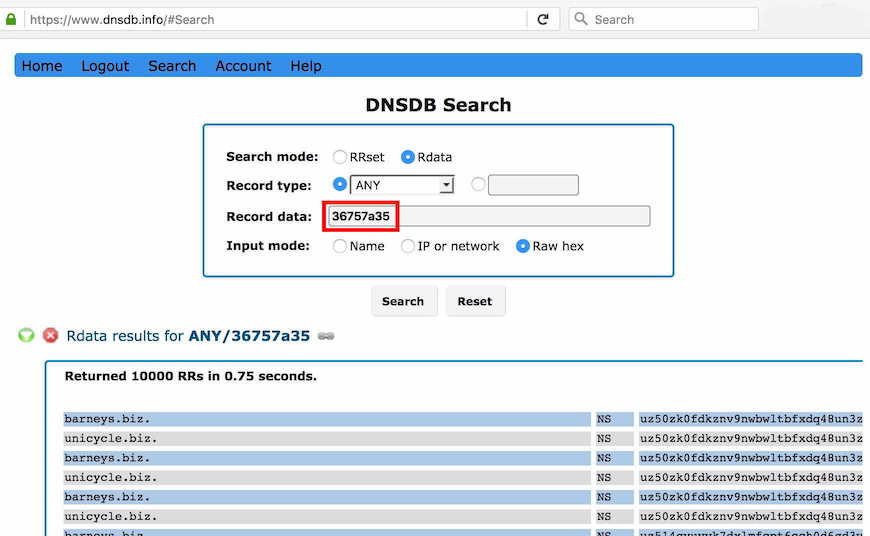Click the first barneys.biz. result row

tap(327, 419)
